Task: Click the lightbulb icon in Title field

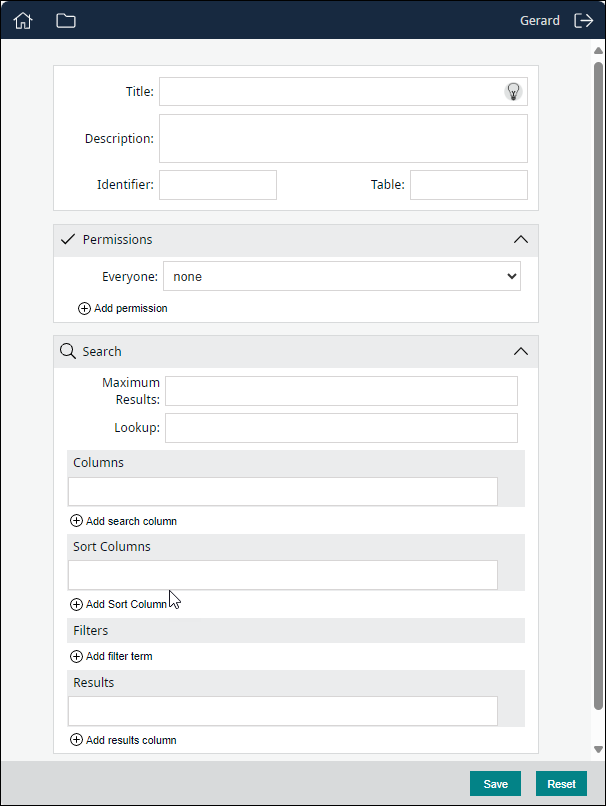Action: 513,92
